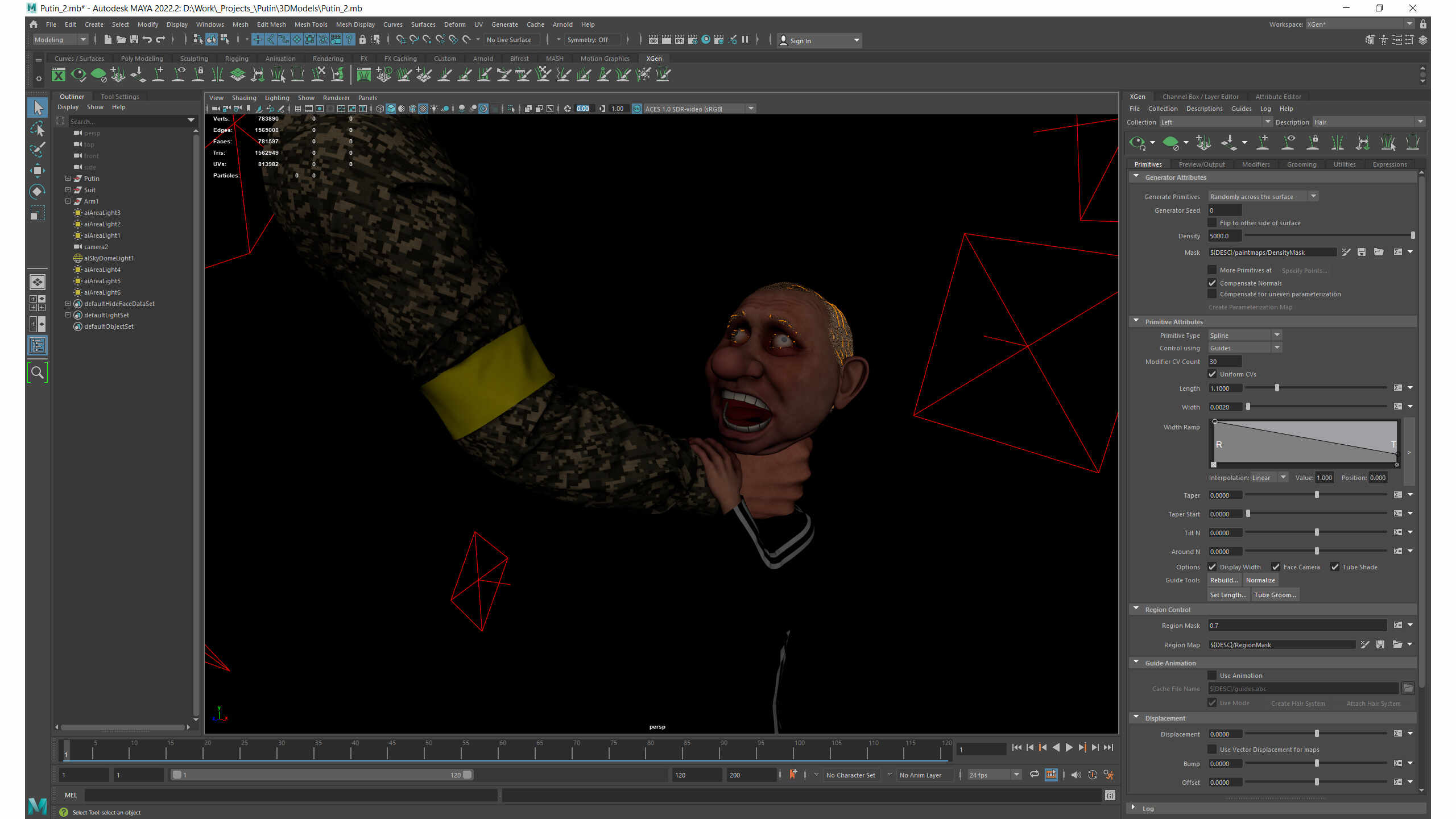This screenshot has height=819, width=1456.
Task: Click the Tube Groom... button
Action: pyautogui.click(x=1275, y=595)
